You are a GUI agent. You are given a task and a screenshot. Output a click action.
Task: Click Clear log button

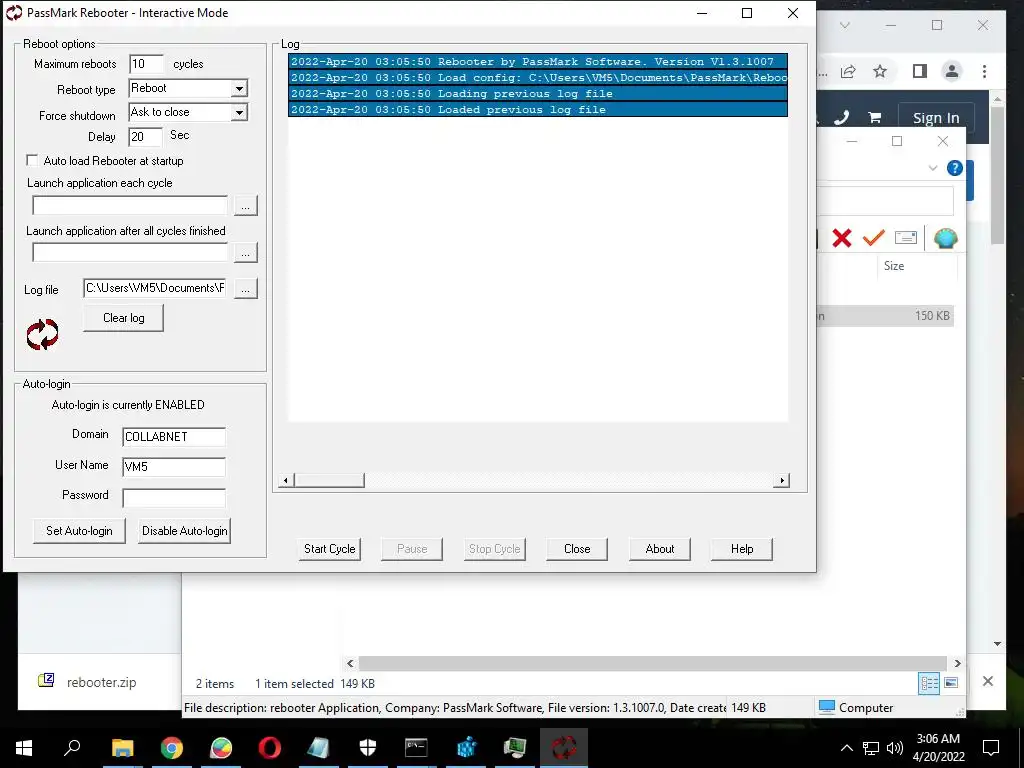[x=123, y=318]
